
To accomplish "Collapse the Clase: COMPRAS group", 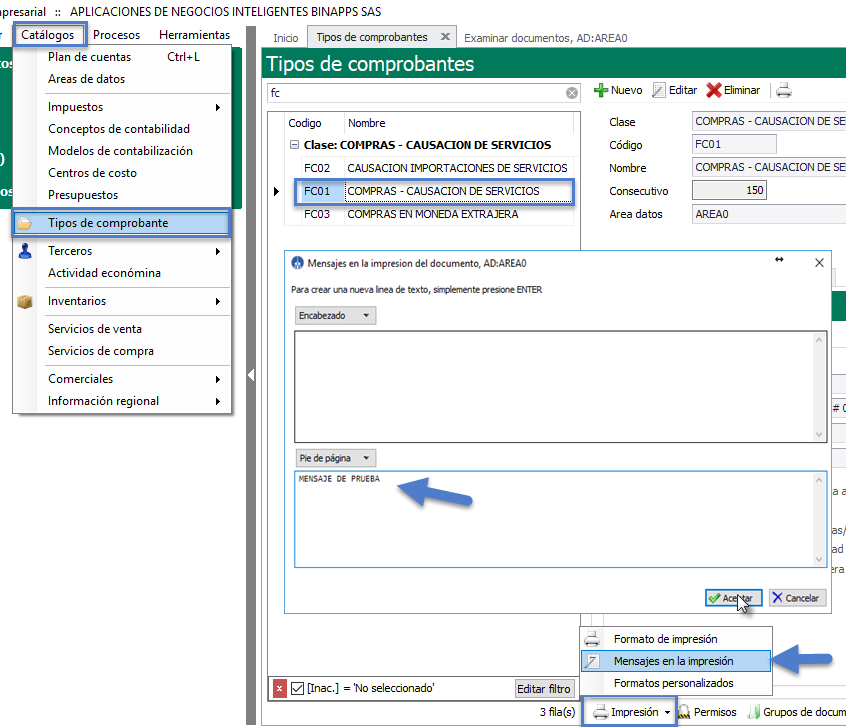I will point(294,145).
